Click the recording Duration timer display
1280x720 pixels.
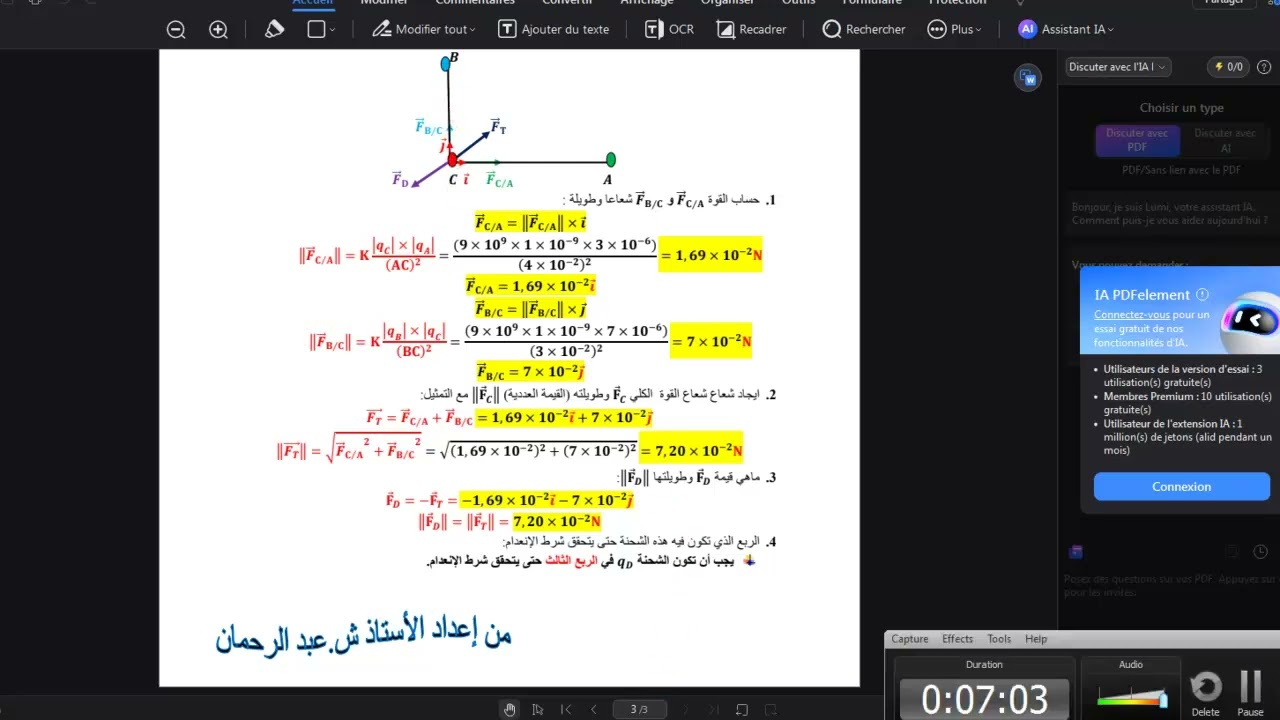pyautogui.click(x=984, y=698)
